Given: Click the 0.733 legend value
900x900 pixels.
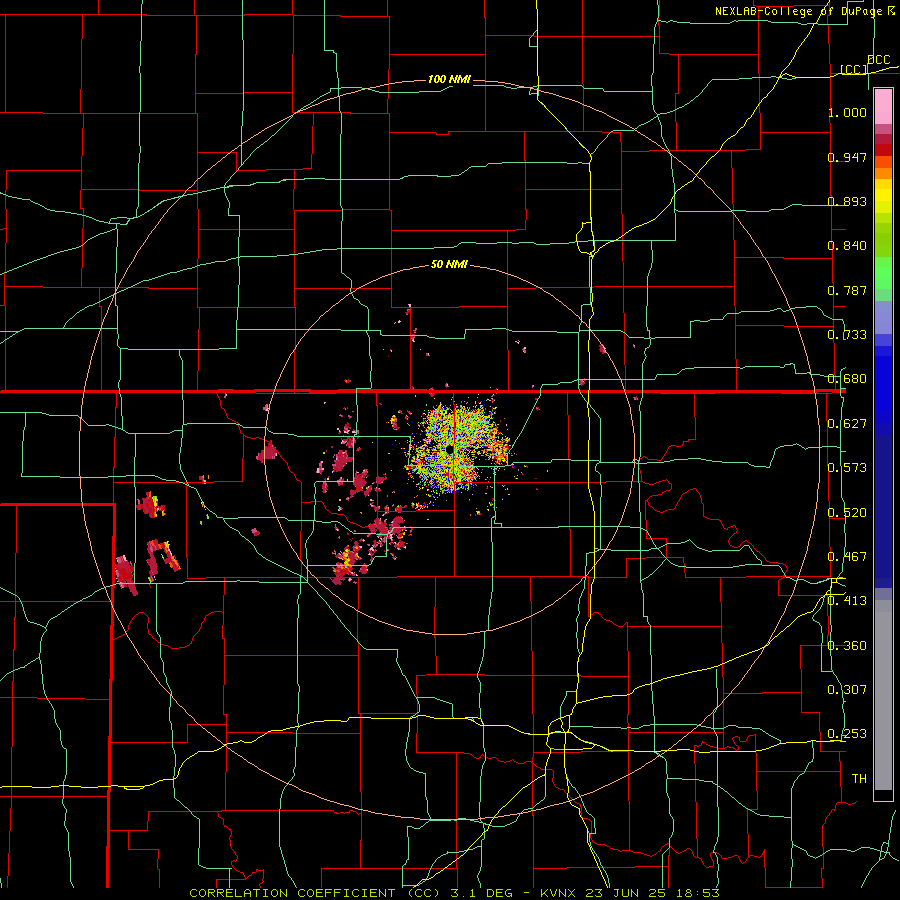Looking at the screenshot, I should tap(847, 335).
